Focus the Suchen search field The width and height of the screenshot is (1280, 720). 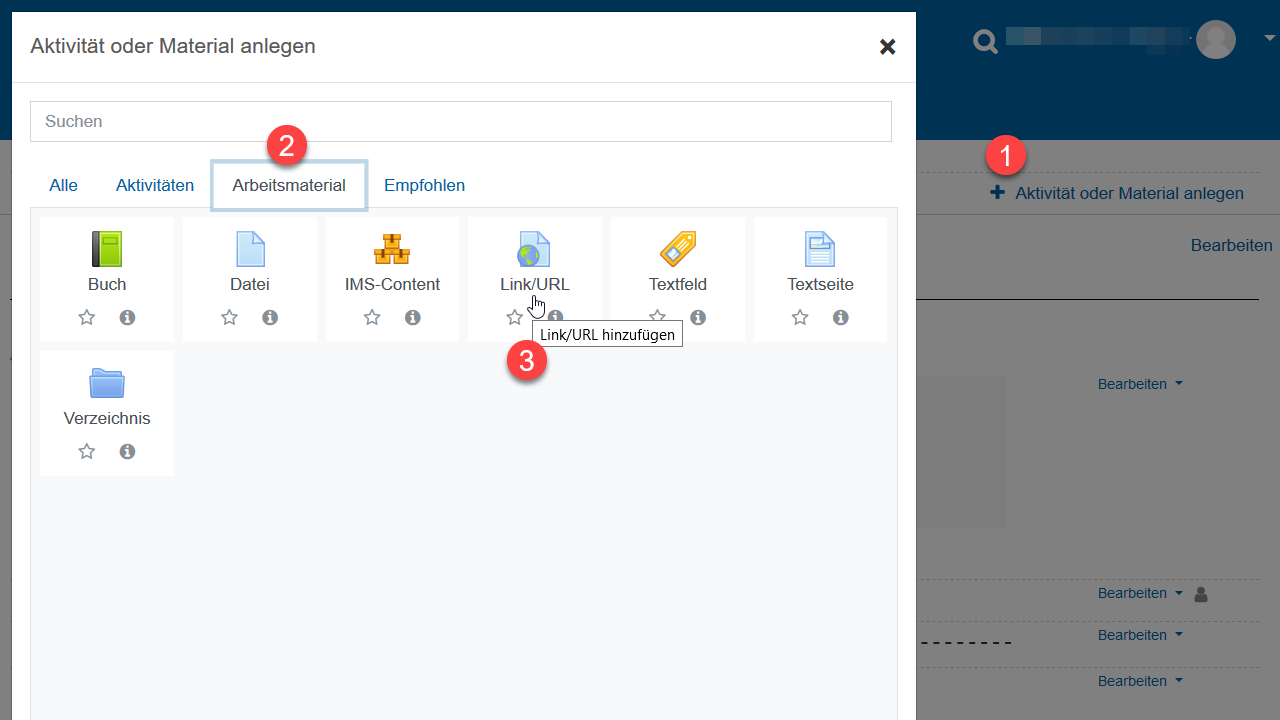click(461, 121)
